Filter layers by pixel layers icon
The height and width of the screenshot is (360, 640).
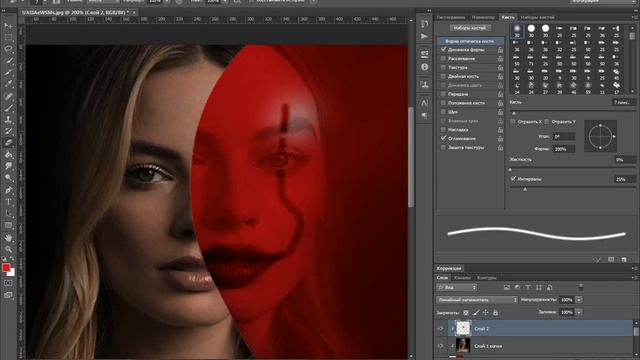point(507,287)
